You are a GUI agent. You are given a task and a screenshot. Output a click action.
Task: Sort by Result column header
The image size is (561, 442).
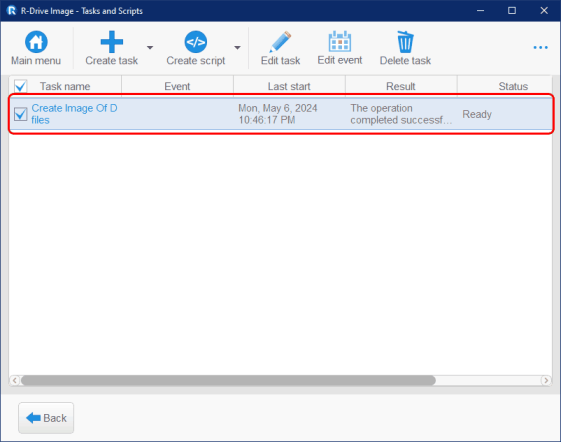tap(401, 86)
